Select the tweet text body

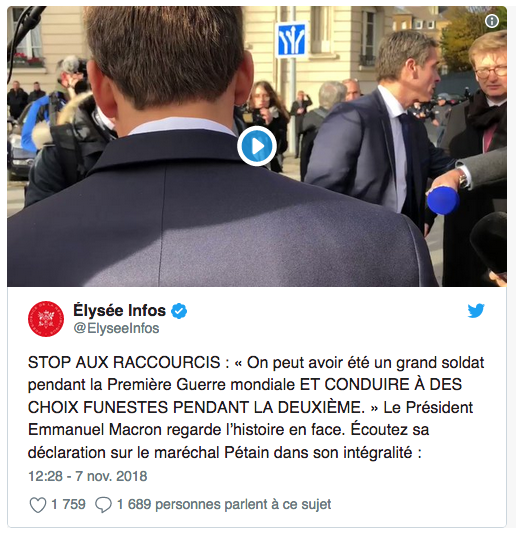pos(256,407)
